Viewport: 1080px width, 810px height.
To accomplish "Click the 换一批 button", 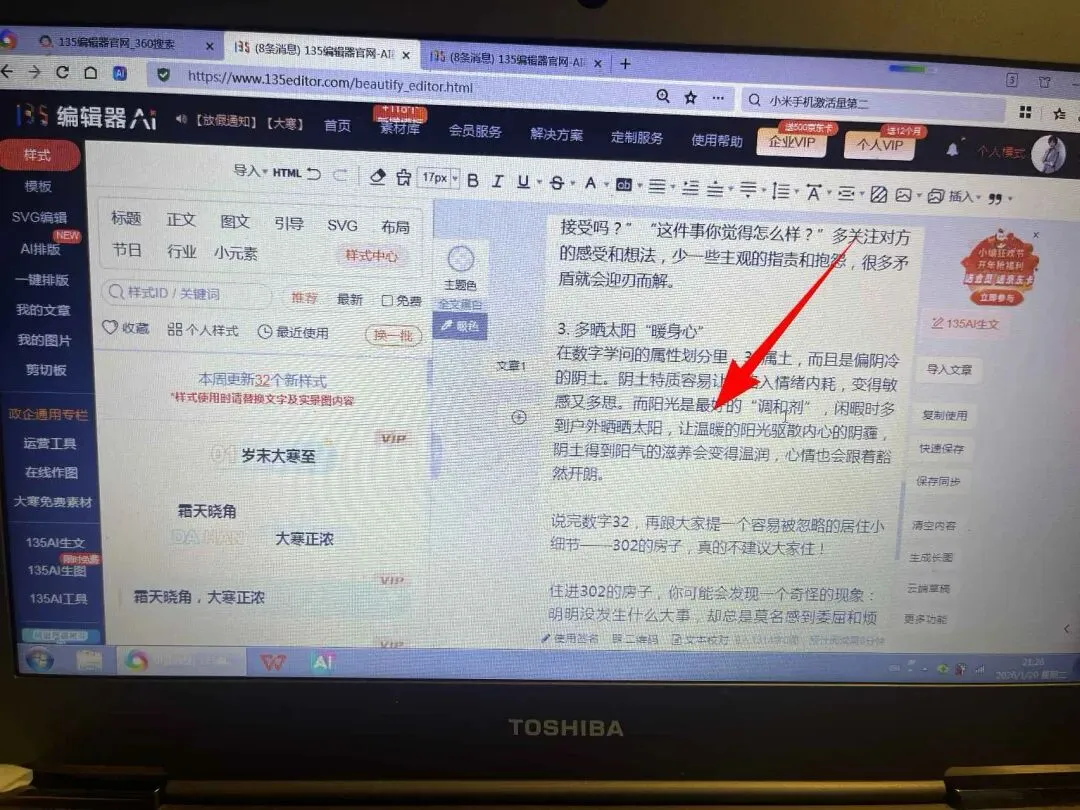I will point(393,335).
